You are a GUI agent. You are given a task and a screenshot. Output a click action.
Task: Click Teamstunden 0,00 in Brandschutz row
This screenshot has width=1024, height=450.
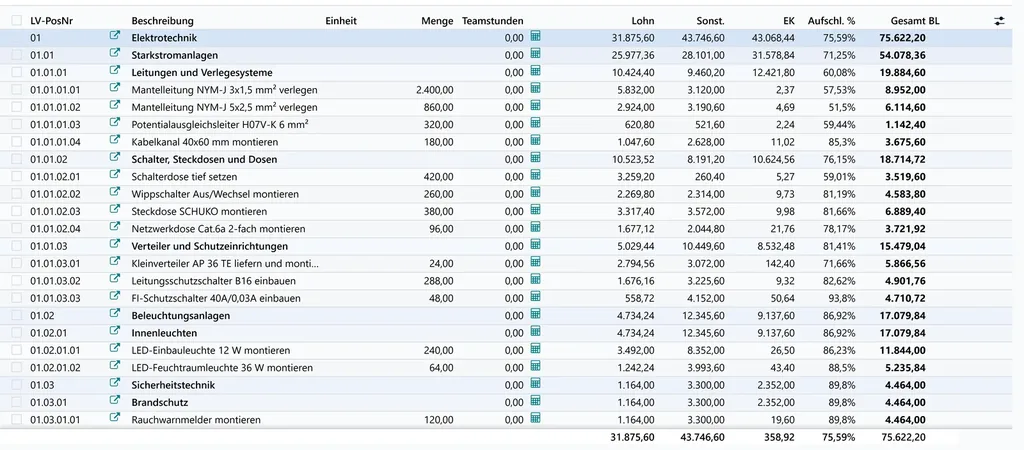tap(514, 402)
